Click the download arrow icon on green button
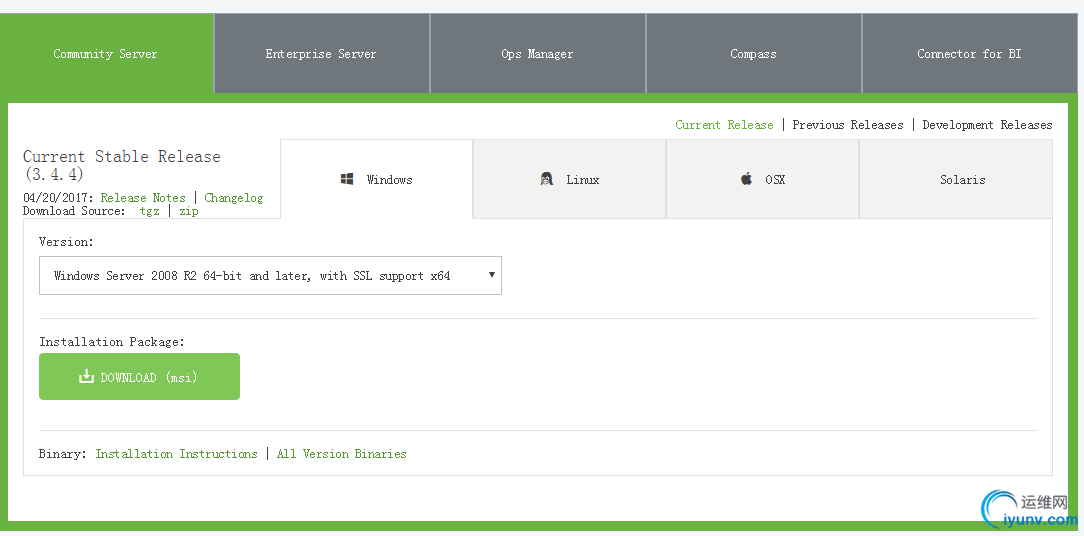 coord(86,376)
